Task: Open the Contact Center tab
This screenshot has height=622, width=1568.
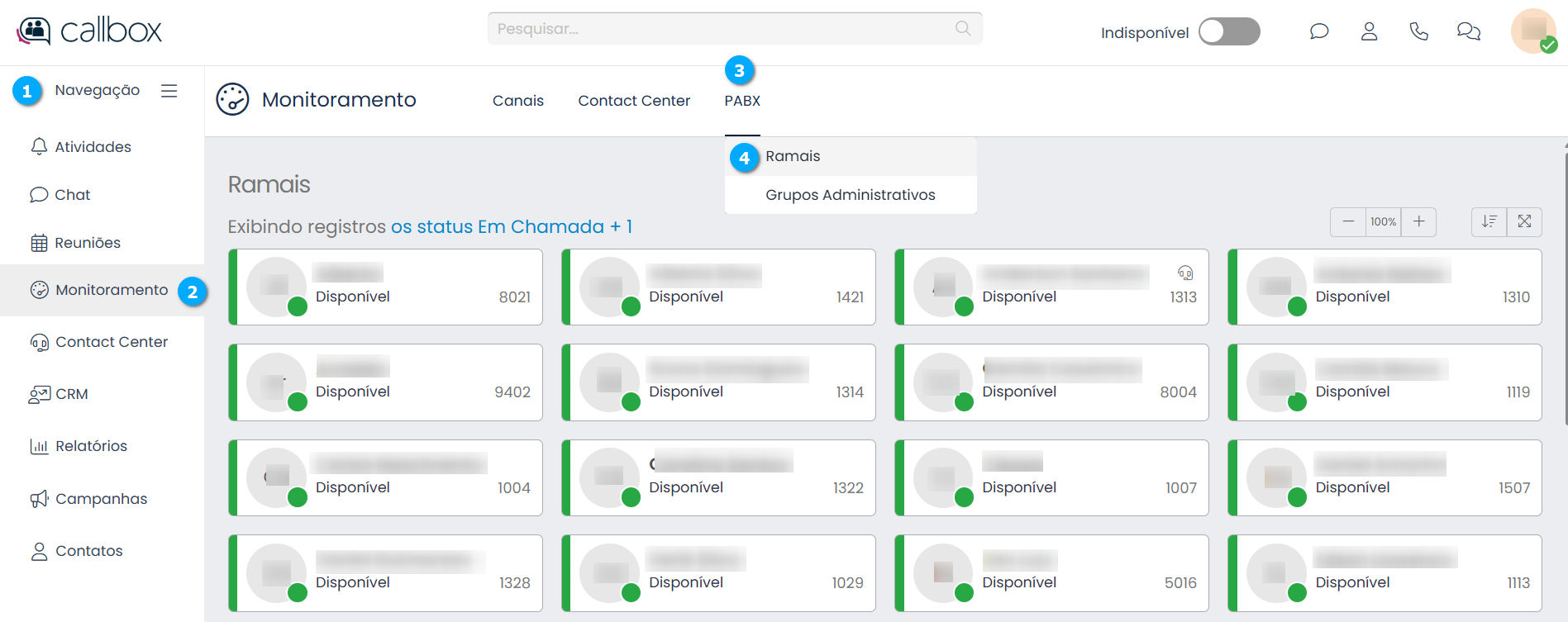Action: (x=634, y=101)
